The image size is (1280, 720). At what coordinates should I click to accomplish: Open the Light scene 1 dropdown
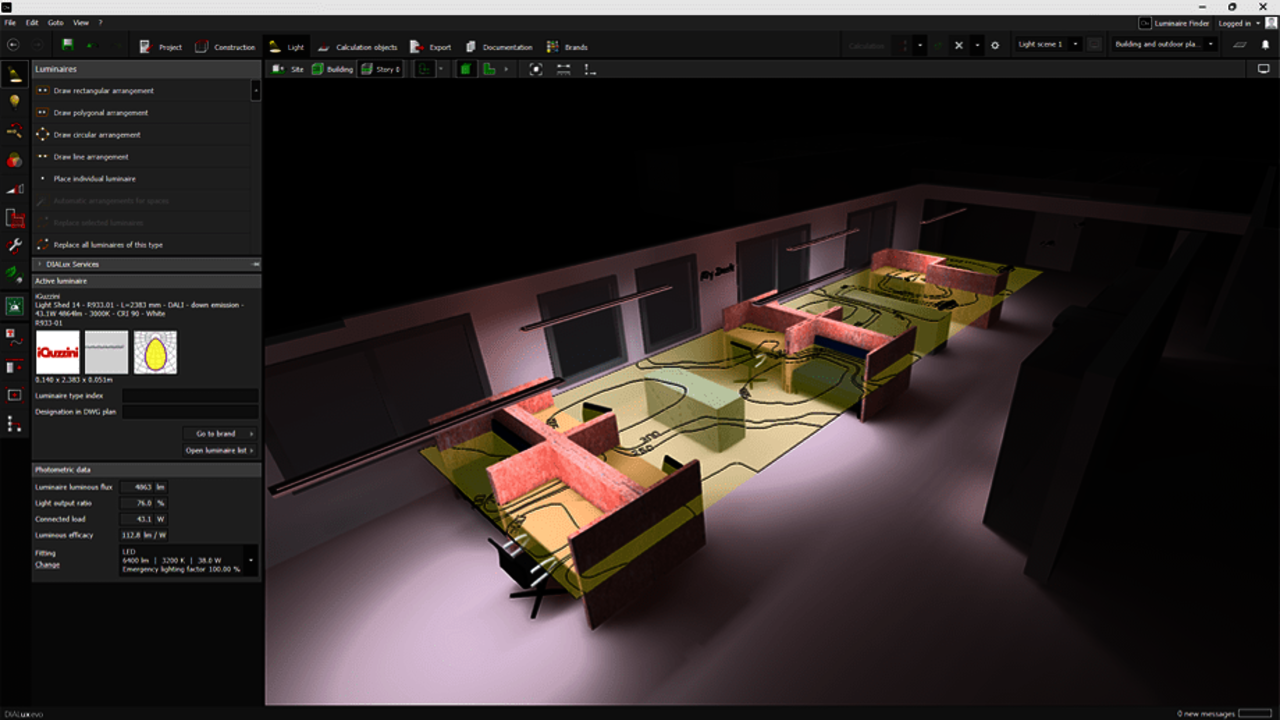(x=1048, y=45)
